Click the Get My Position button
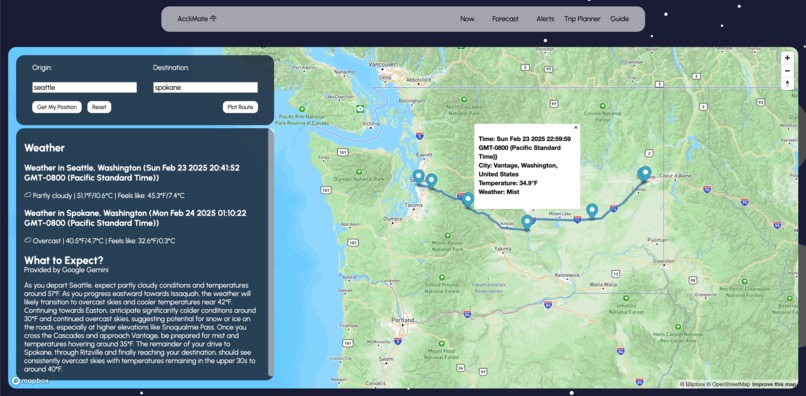The image size is (806, 396). (57, 107)
